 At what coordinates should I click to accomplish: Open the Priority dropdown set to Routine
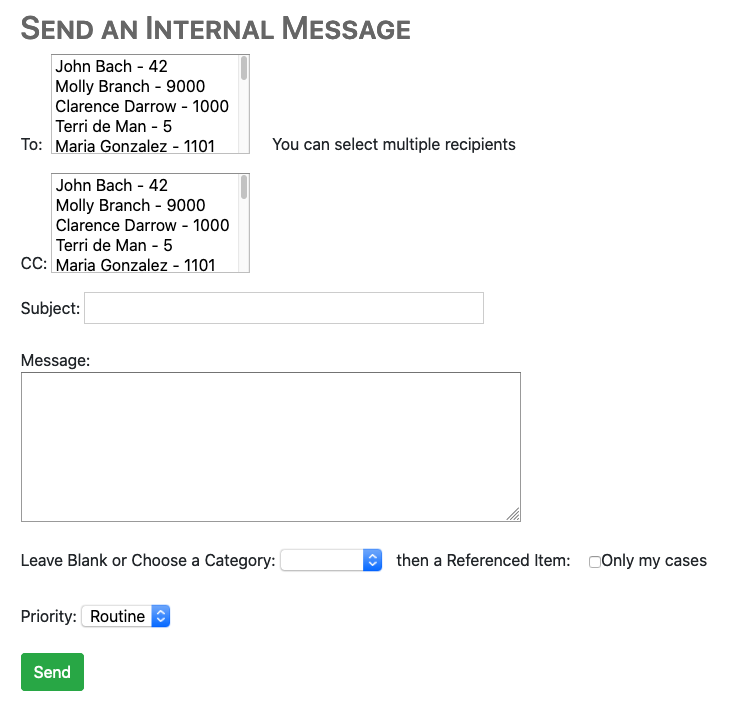[x=126, y=617]
